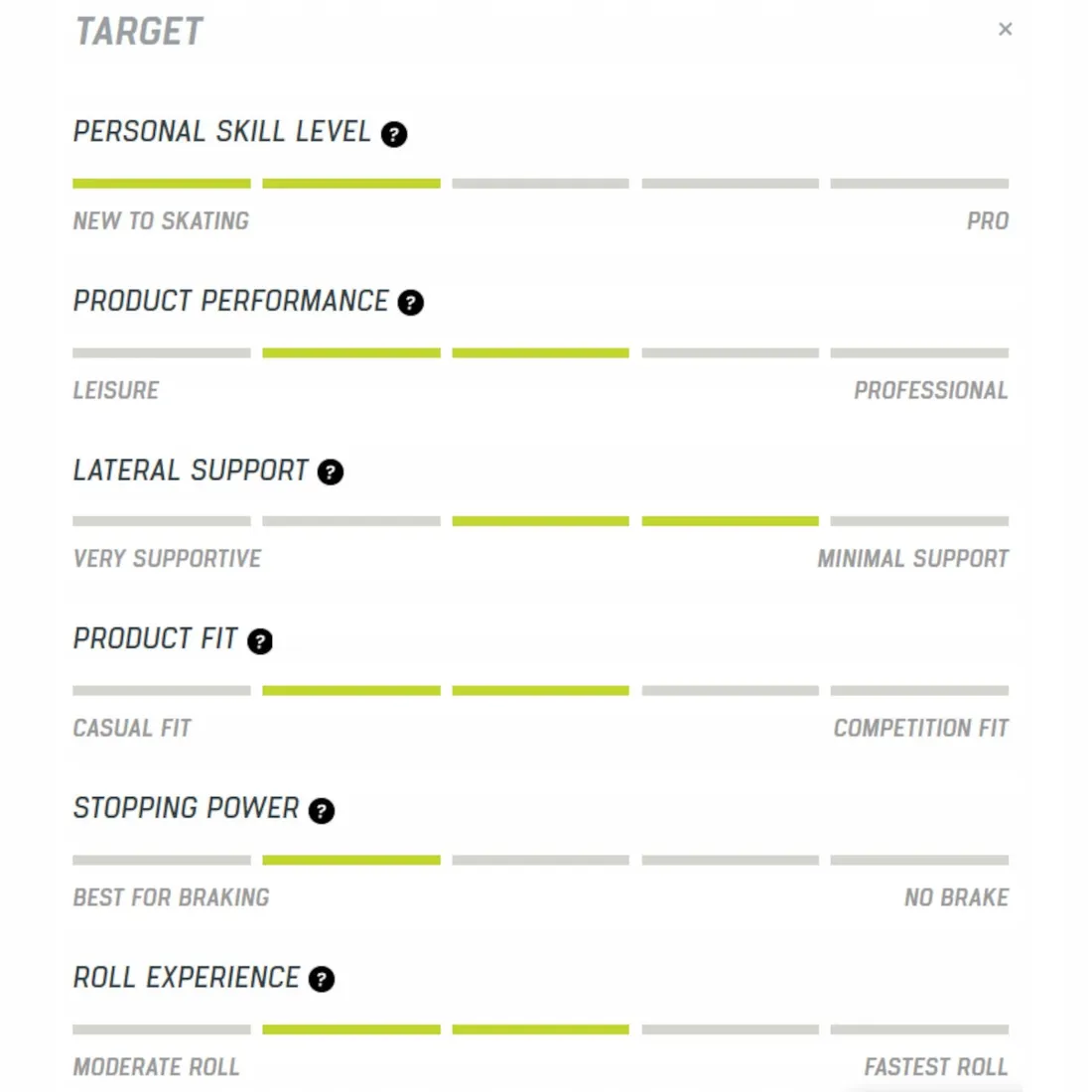Click help icon beside Personal Skill Level
The image size is (1092, 1092).
pyautogui.click(x=394, y=134)
